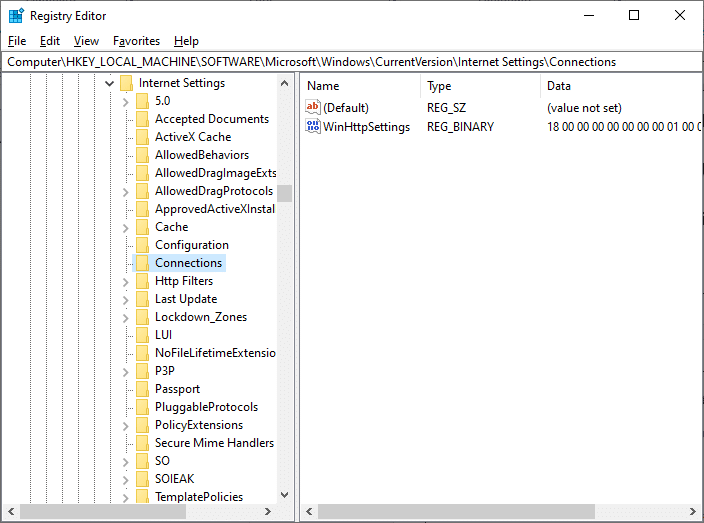The width and height of the screenshot is (704, 523).
Task: Click tree pane scroll left arrow
Action: click(x=11, y=511)
